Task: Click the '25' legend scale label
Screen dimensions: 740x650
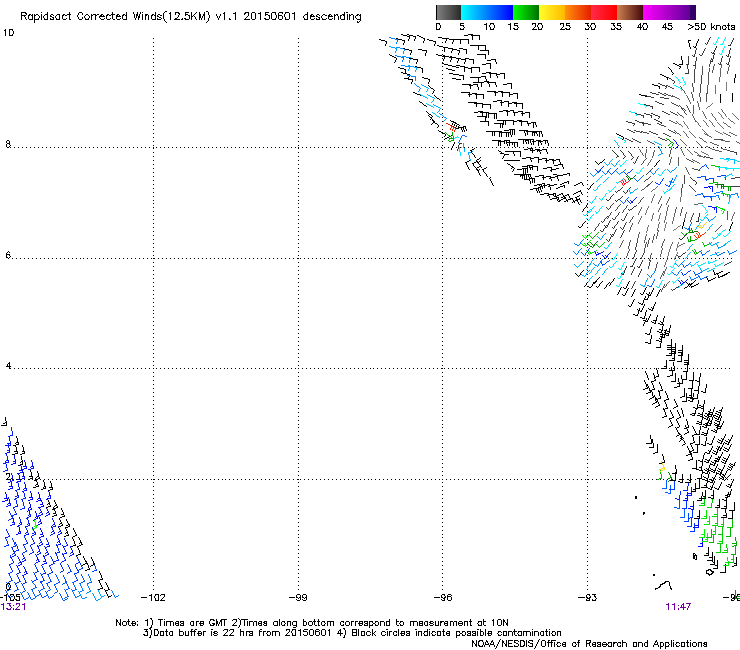Action: click(x=565, y=26)
